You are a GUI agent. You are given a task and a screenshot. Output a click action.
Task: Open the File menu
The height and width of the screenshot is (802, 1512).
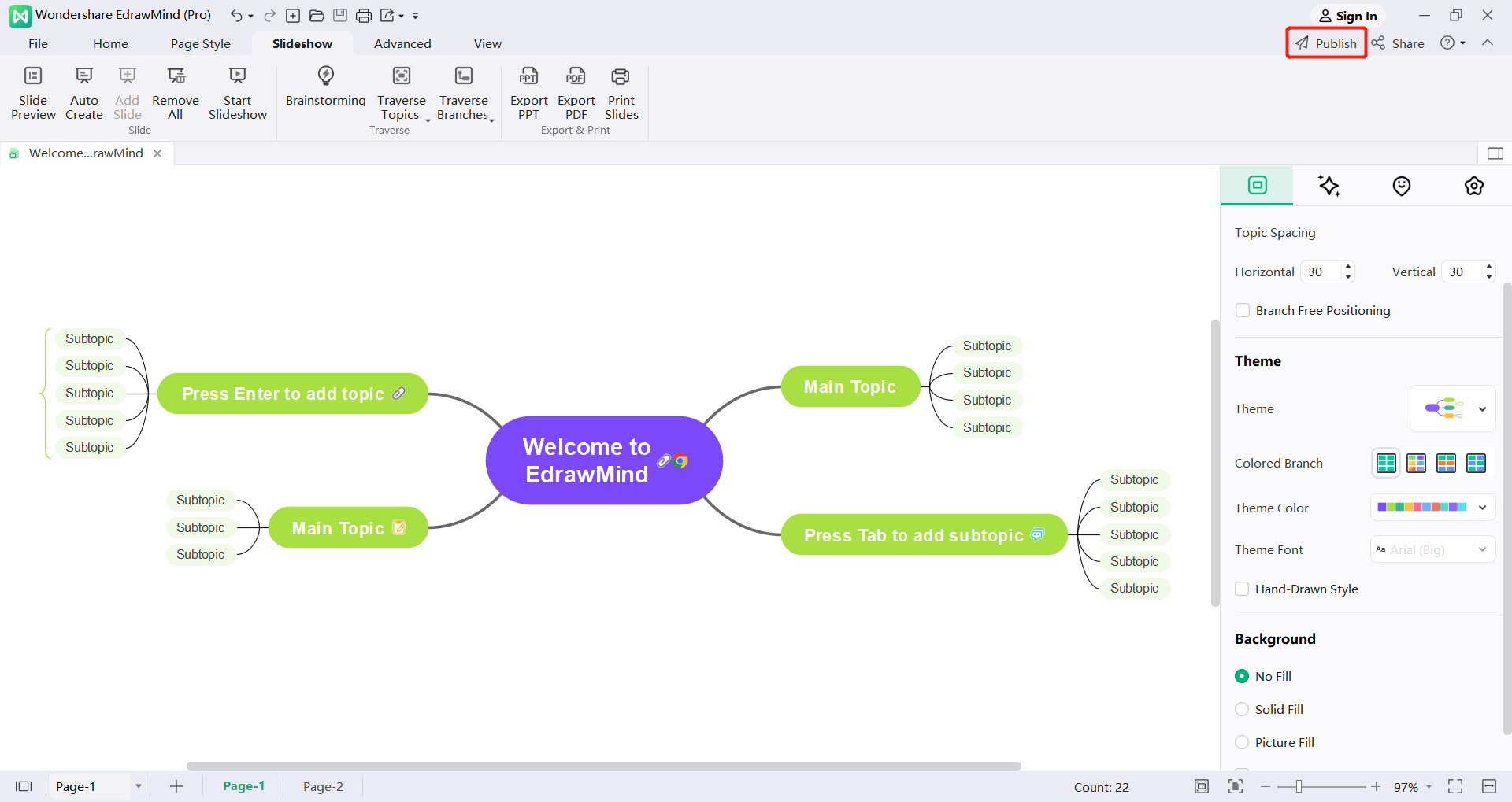(38, 43)
